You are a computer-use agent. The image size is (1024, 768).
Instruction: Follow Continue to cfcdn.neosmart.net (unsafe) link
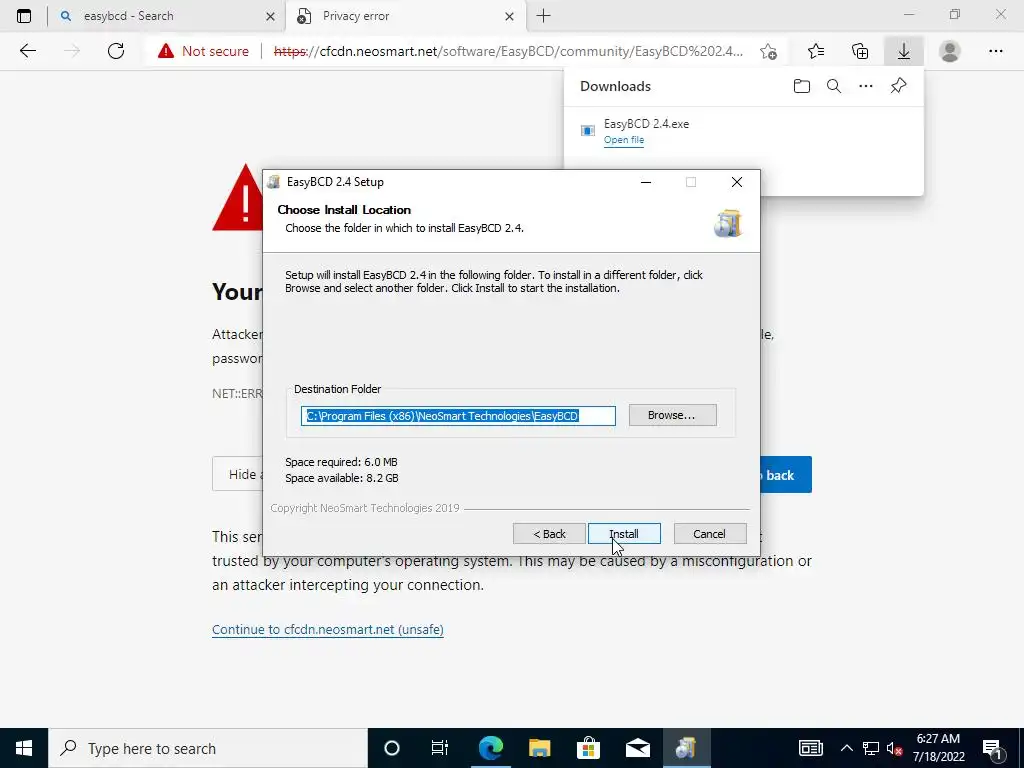pyautogui.click(x=328, y=630)
